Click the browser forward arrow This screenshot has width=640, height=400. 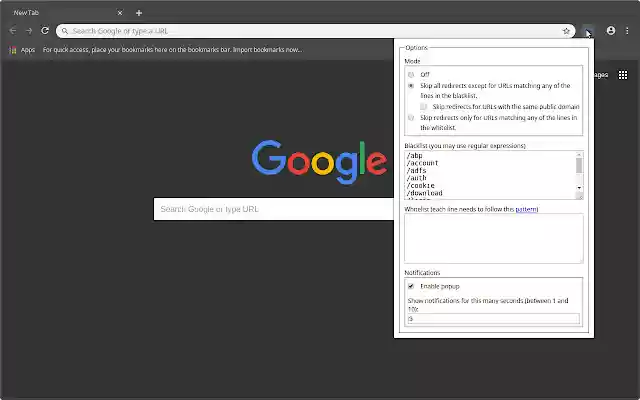pyautogui.click(x=29, y=31)
